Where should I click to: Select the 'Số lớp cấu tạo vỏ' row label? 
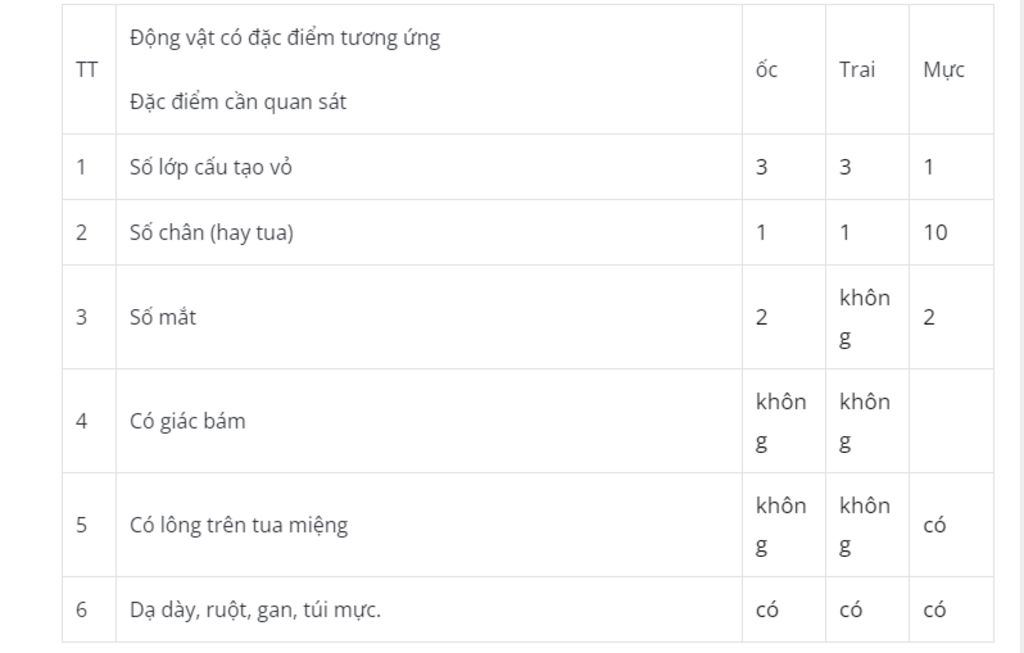point(211,167)
